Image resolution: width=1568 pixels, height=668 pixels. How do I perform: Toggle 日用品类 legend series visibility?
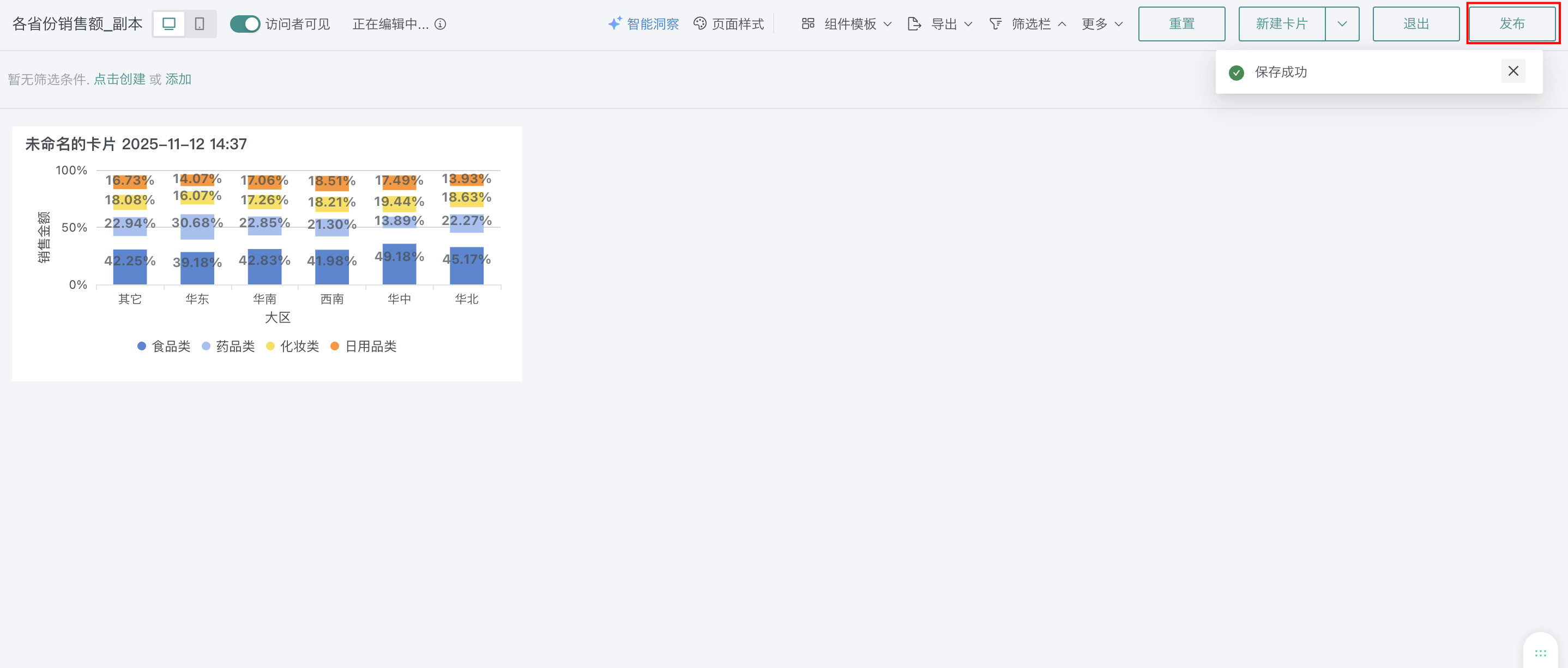(364, 346)
